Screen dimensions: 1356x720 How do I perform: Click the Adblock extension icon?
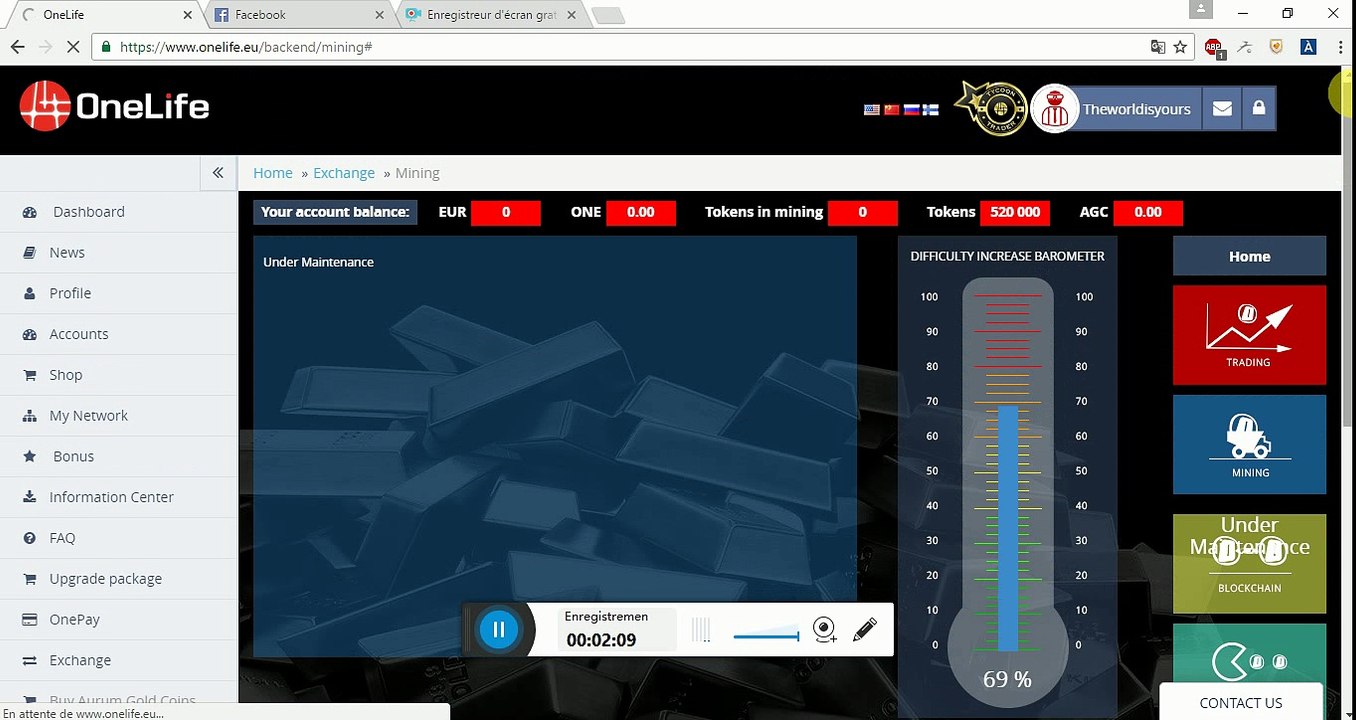coord(1214,48)
